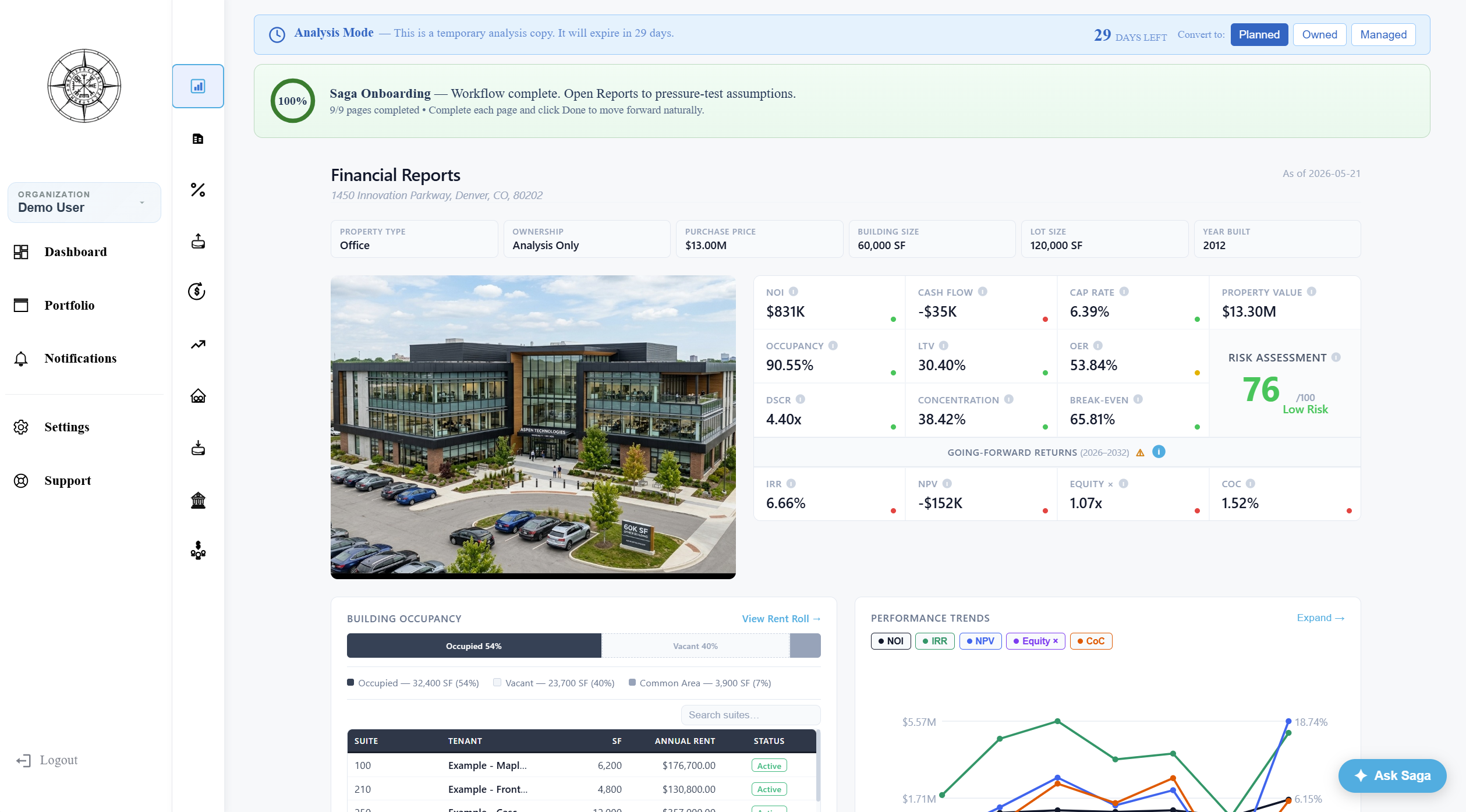This screenshot has height=812, width=1466.
Task: Open Dashboard in the left menu
Action: coord(75,251)
